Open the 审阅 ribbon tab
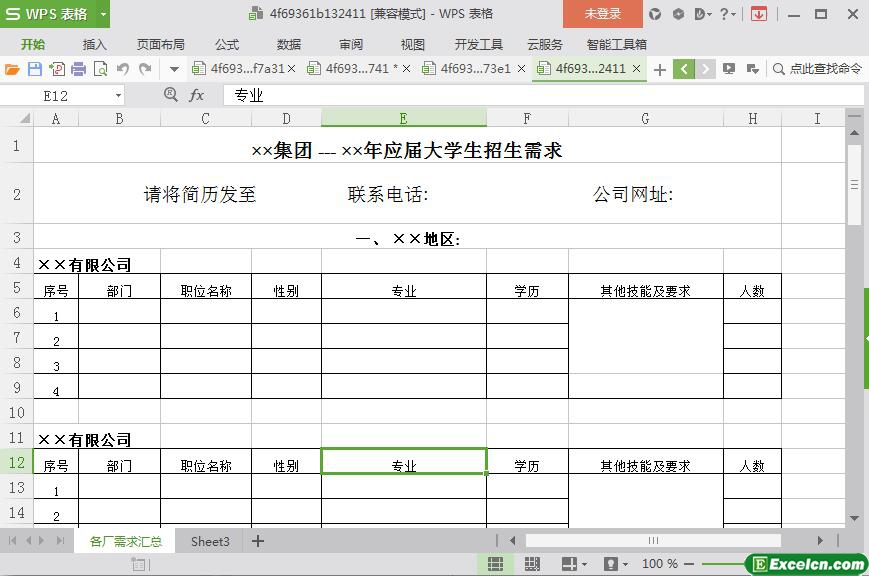The width and height of the screenshot is (869, 576). (x=351, y=44)
